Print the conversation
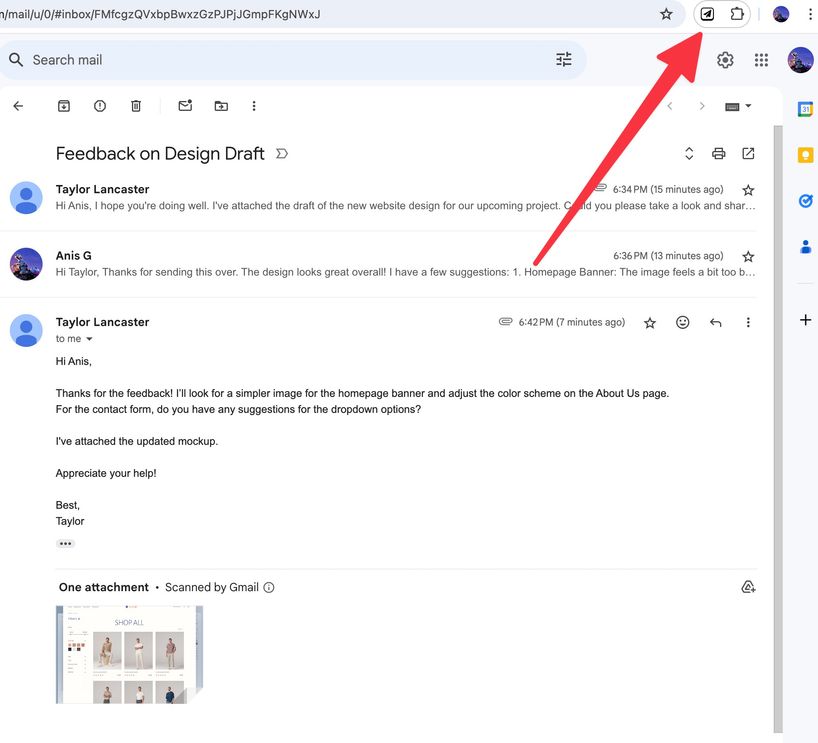This screenshot has width=818, height=743. tap(719, 153)
